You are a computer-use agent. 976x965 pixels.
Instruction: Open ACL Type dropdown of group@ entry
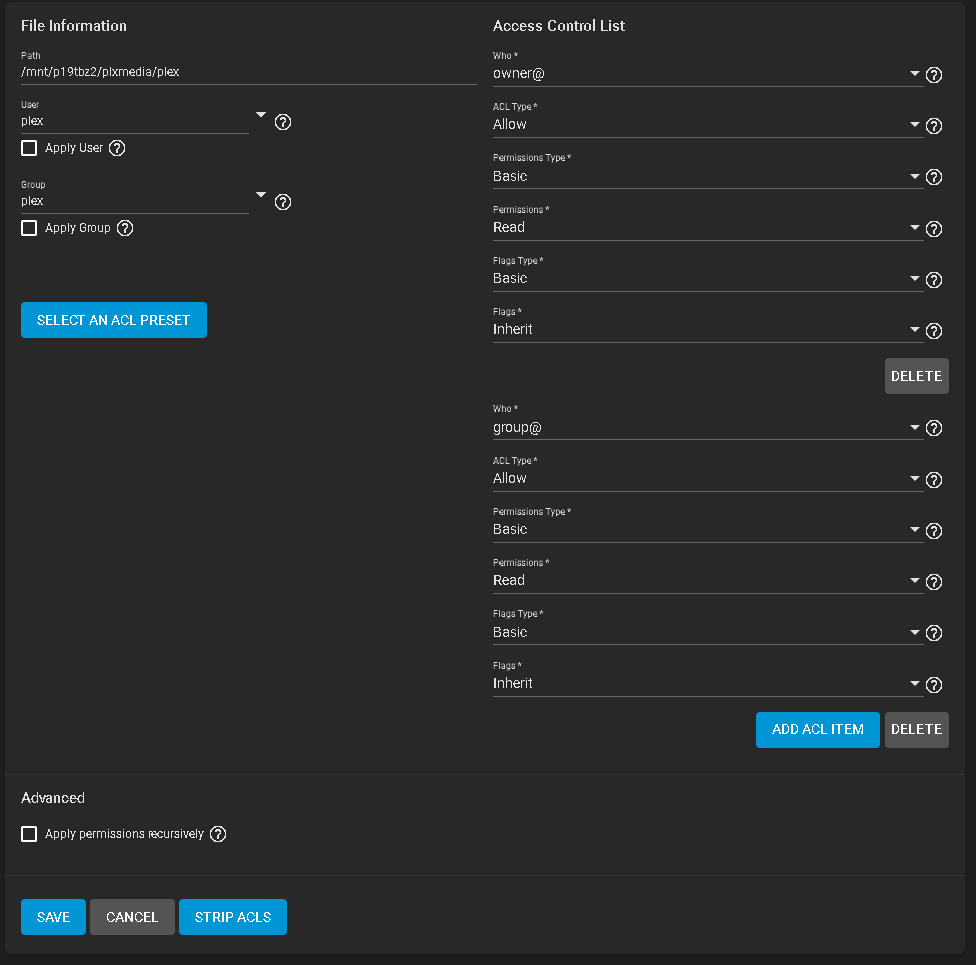[x=708, y=478]
